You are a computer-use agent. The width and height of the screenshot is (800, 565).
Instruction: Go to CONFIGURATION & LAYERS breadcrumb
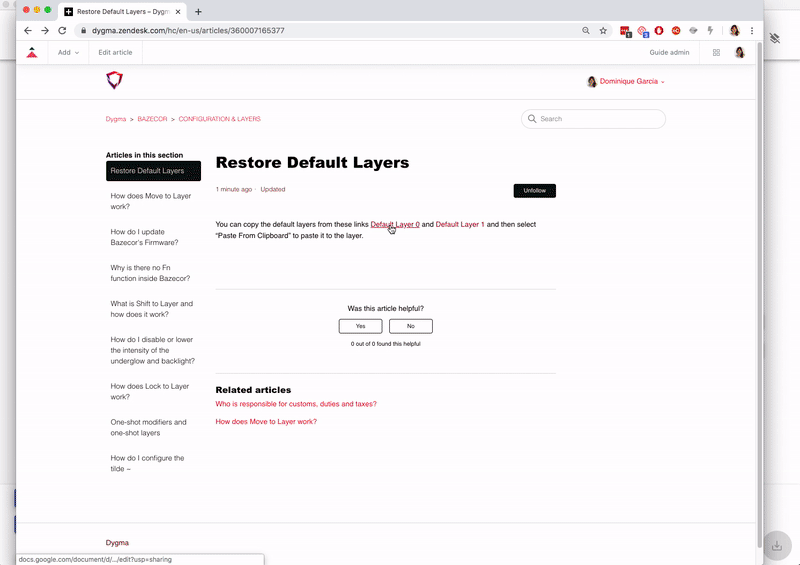point(219,119)
